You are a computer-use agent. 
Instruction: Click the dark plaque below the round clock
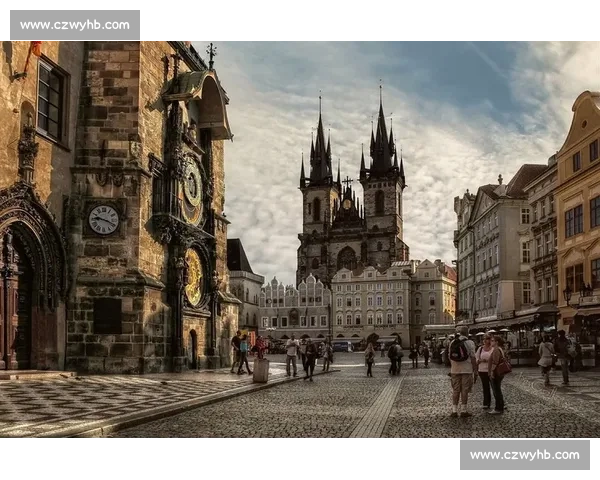click(107, 315)
